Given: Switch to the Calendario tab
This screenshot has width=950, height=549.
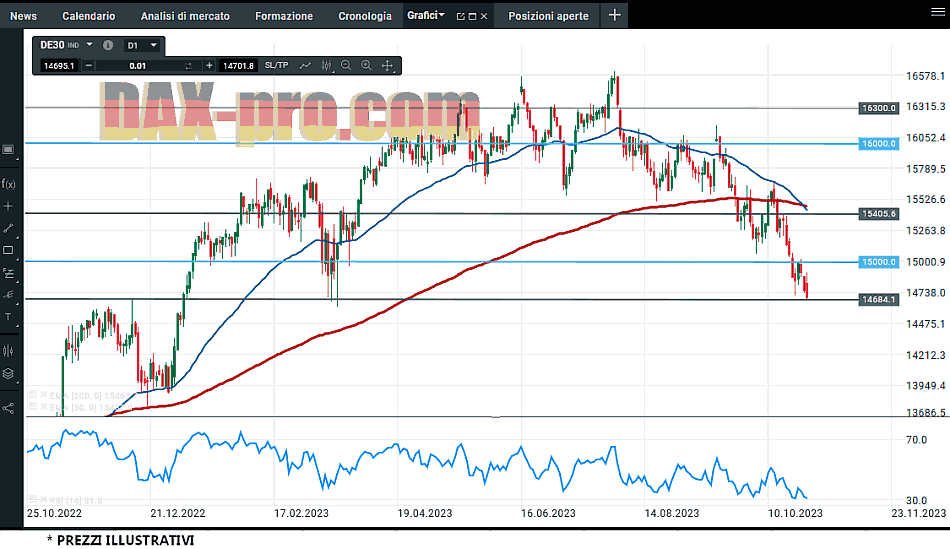Looking at the screenshot, I should [88, 16].
